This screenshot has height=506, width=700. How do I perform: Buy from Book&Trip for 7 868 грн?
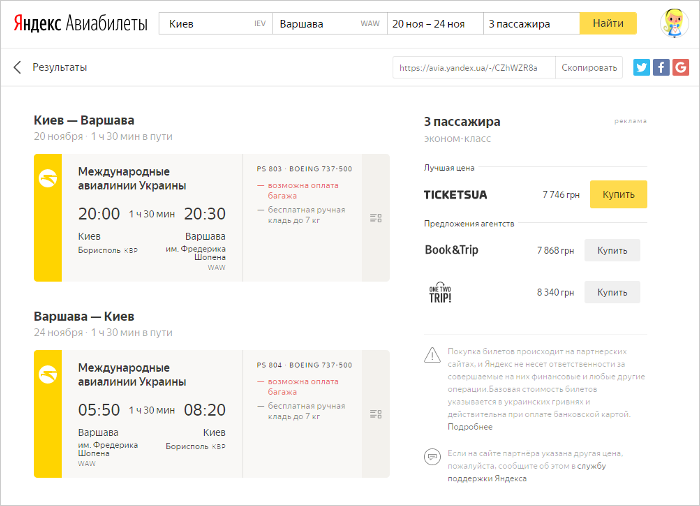point(612,251)
